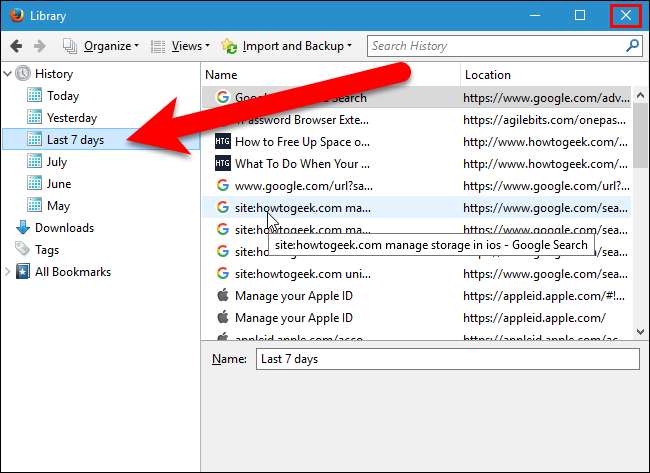This screenshot has width=650, height=473.
Task: Click the scrollbar up arrow in history list
Action: (640, 95)
